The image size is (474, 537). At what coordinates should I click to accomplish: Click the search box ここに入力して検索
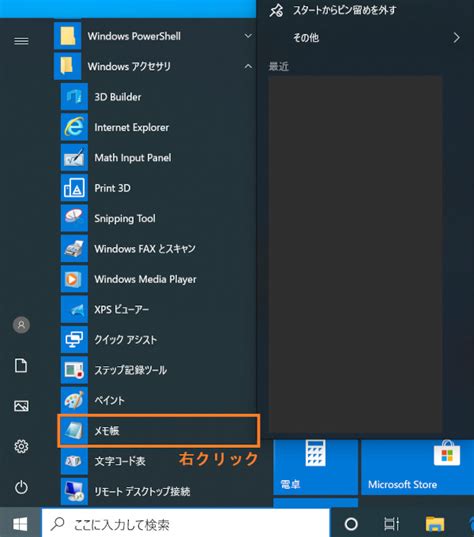point(185,524)
